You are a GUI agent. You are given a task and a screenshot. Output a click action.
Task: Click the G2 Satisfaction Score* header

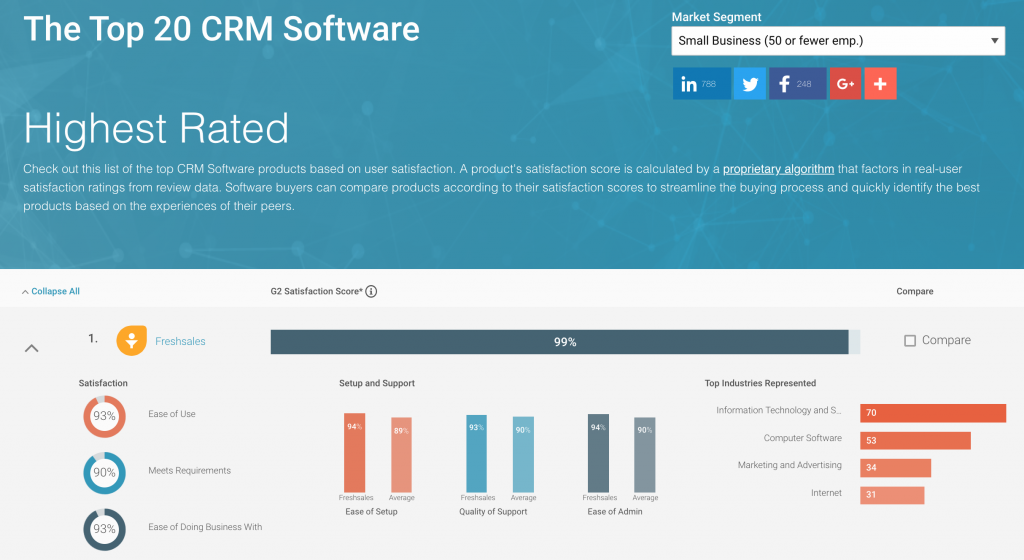[316, 291]
